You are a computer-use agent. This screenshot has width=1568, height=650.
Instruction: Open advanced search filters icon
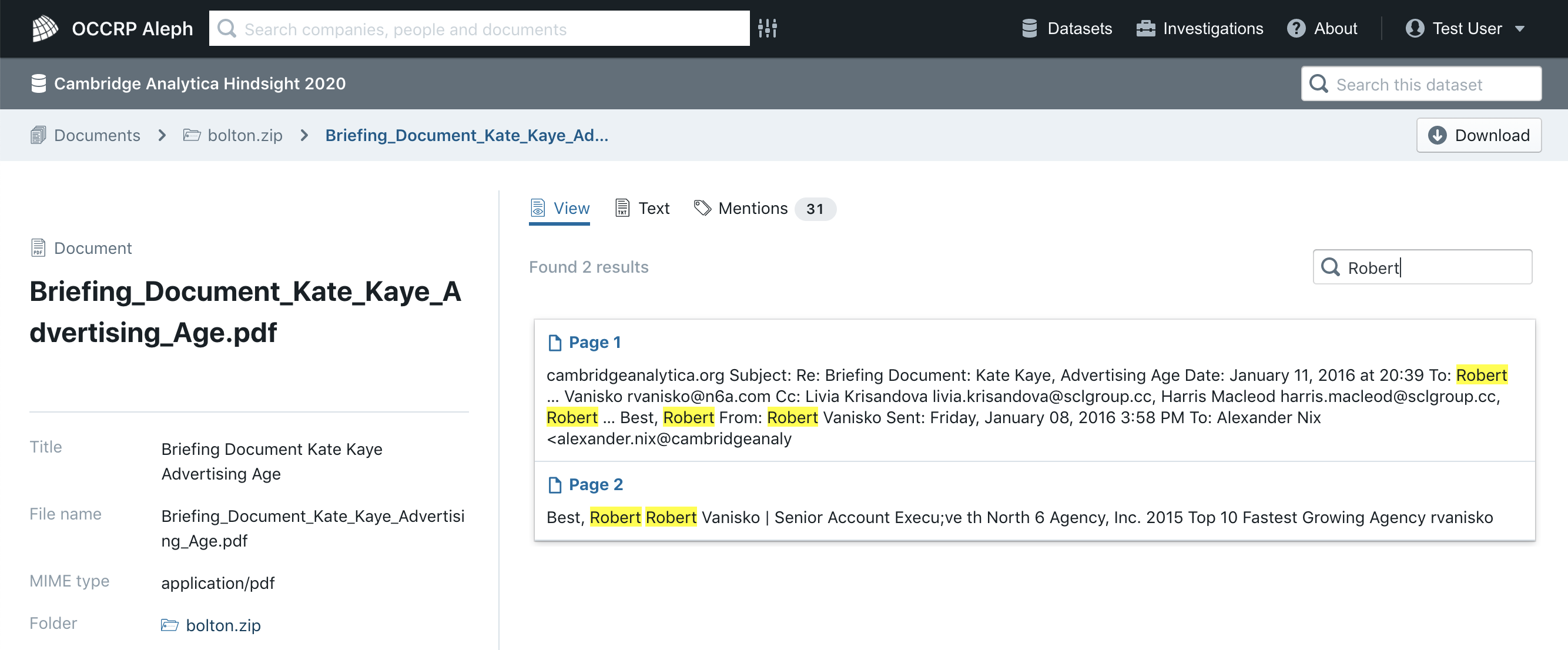coord(768,28)
